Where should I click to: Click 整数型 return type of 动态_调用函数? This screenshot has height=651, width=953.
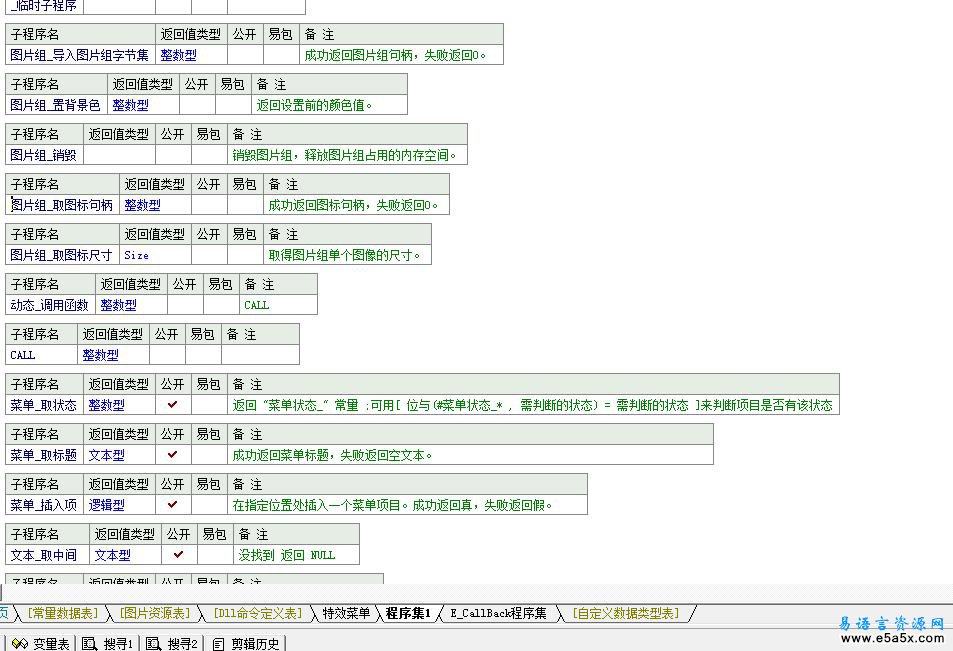(131, 305)
